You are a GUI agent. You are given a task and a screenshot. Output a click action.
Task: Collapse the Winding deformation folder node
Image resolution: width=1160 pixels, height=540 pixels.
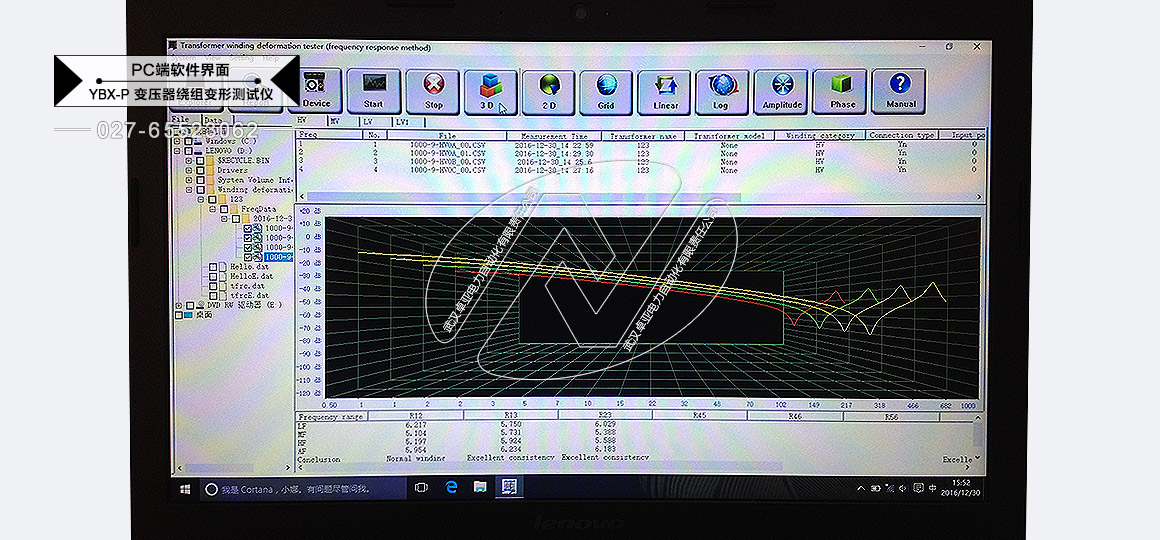(x=189, y=189)
